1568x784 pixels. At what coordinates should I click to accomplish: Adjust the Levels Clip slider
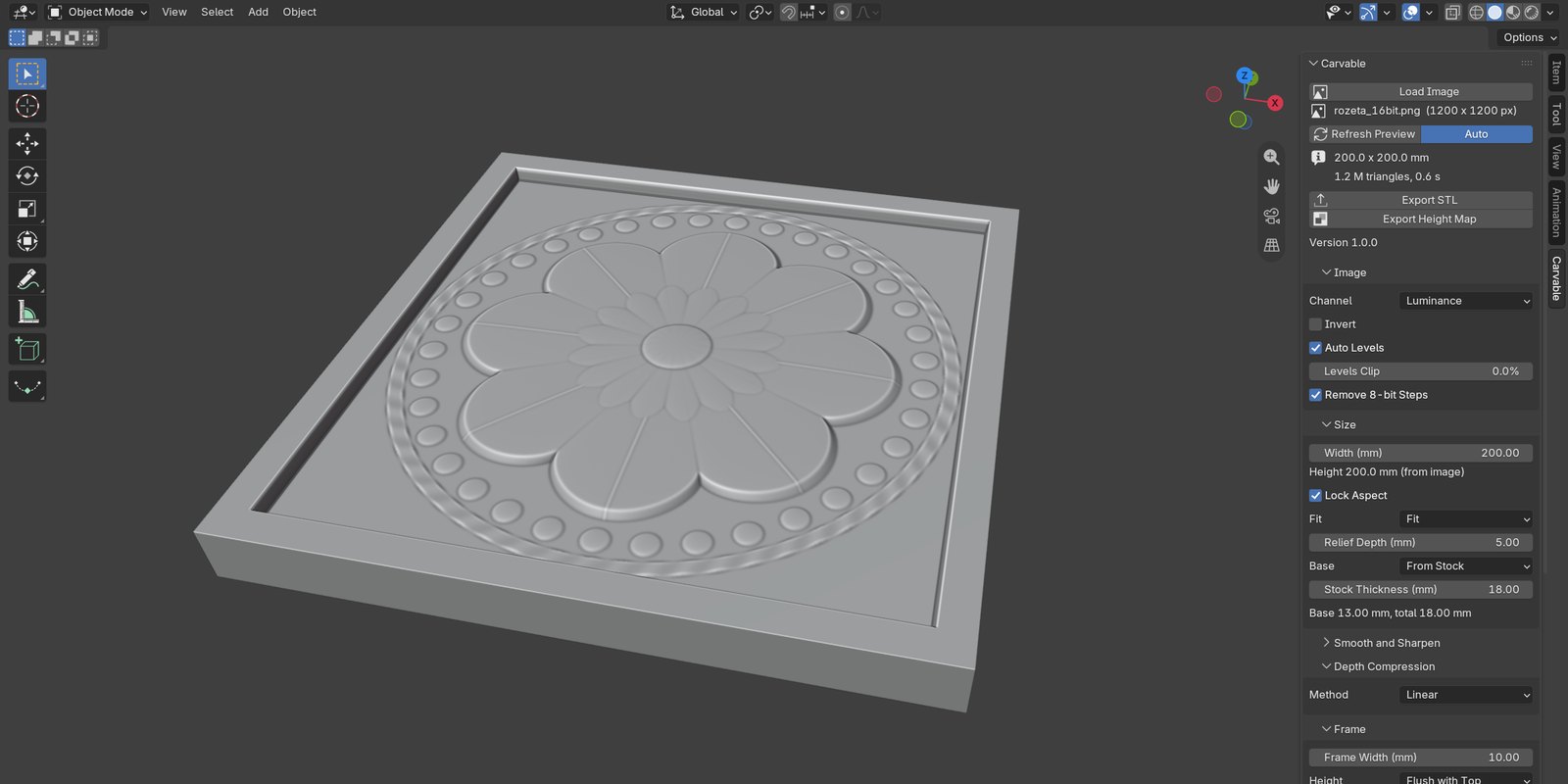1421,371
